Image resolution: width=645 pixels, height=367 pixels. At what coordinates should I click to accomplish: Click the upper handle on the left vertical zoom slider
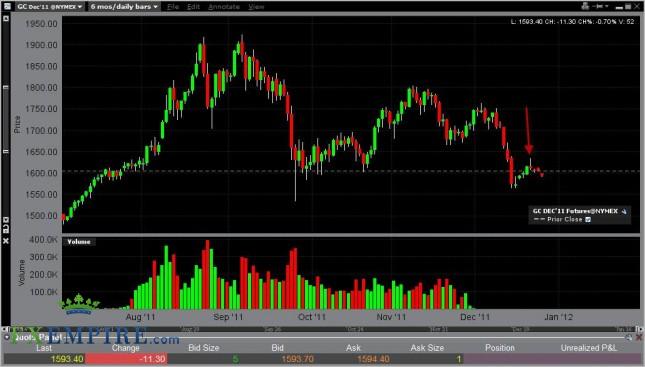6,87
